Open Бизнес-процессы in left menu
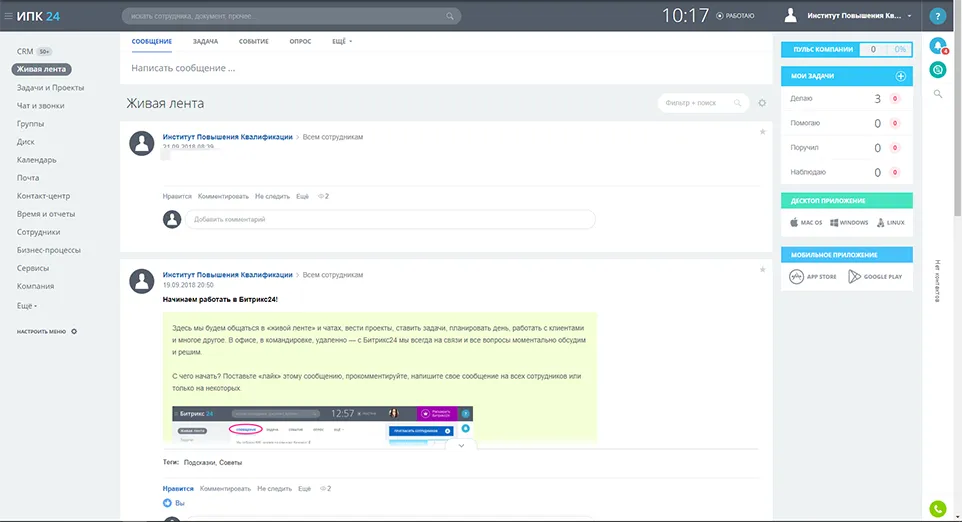This screenshot has height=522, width=962. coord(48,250)
